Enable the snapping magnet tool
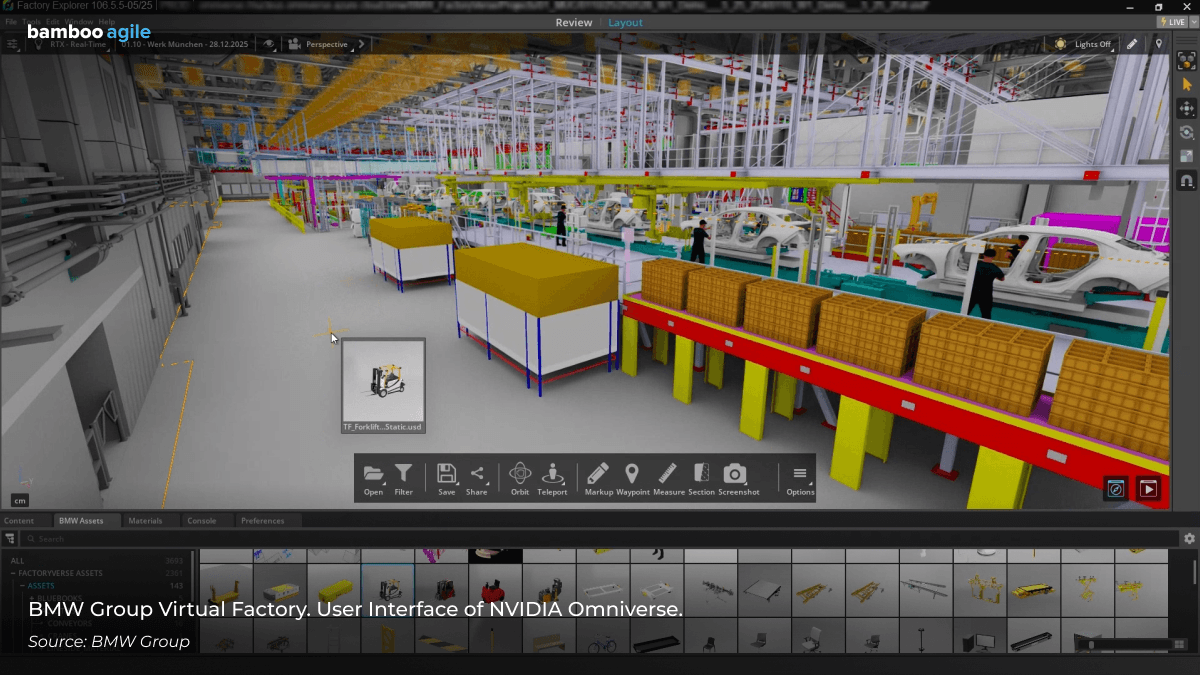Viewport: 1200px width, 675px height. (1186, 181)
